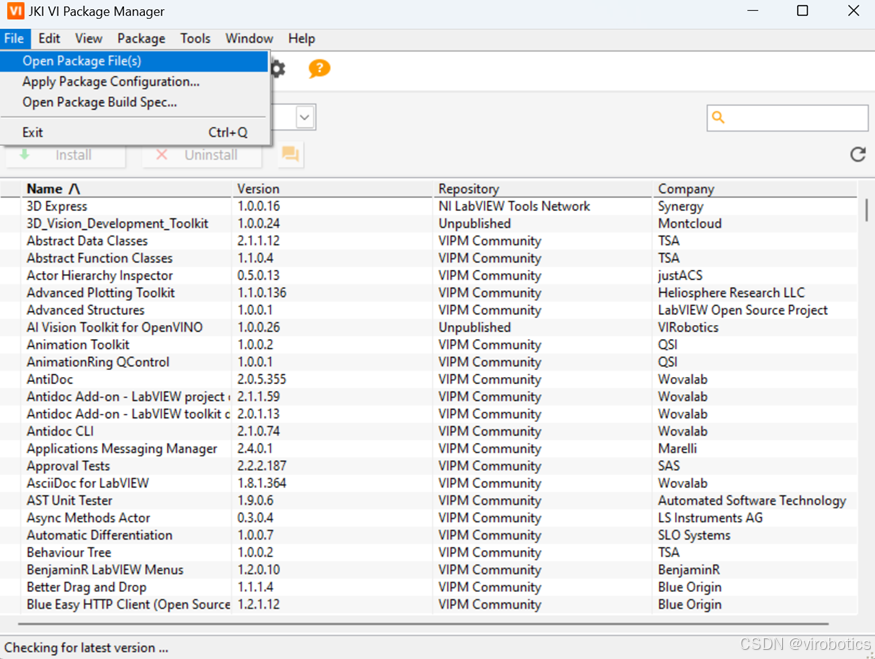Select Antidoc CLI package
The image size is (875, 659).
[429, 431]
